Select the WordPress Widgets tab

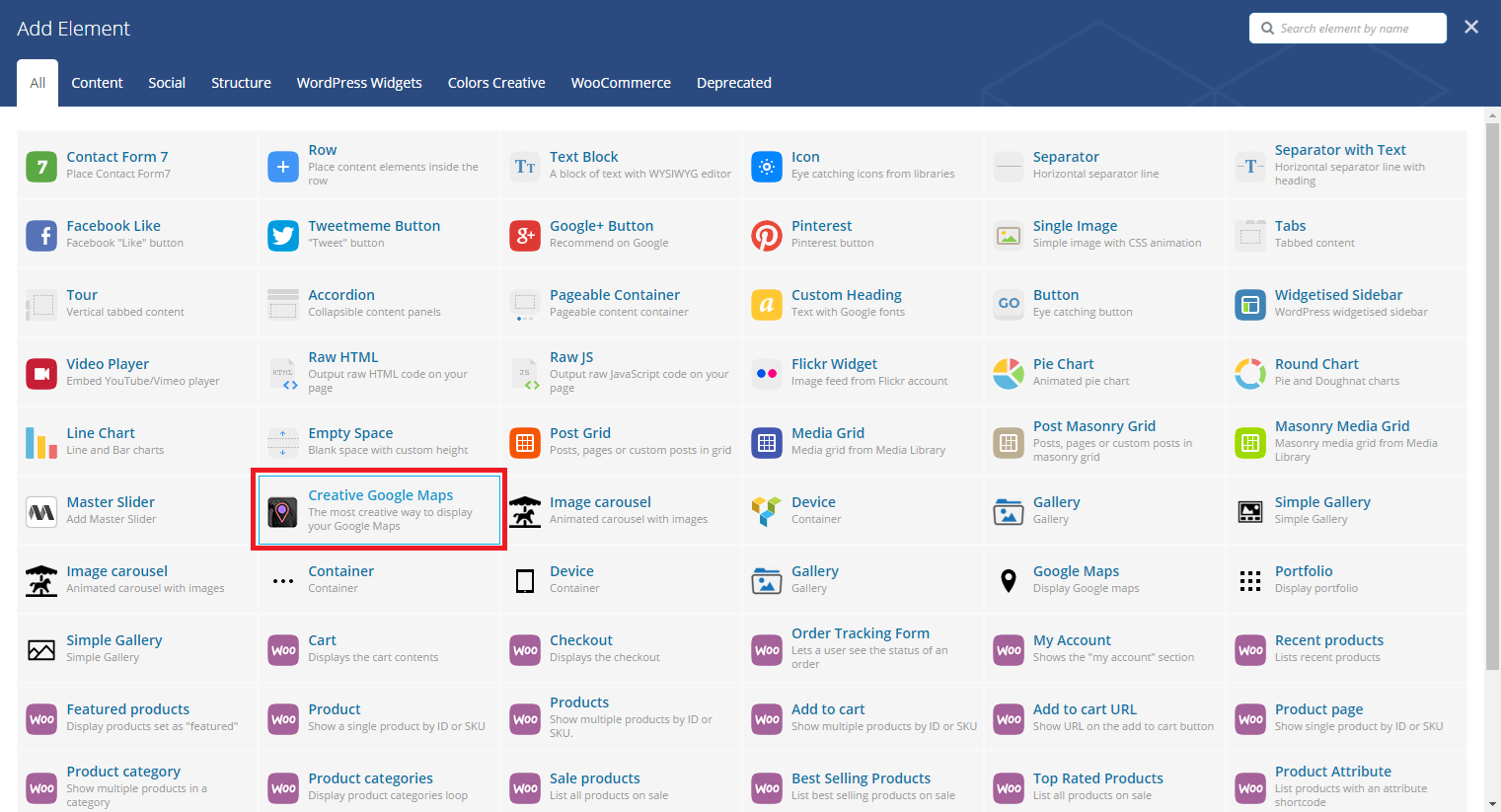359,83
